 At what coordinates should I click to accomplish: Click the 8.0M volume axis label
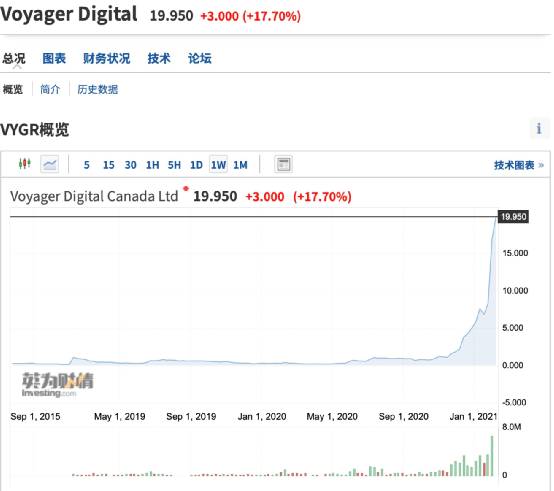[512, 427]
